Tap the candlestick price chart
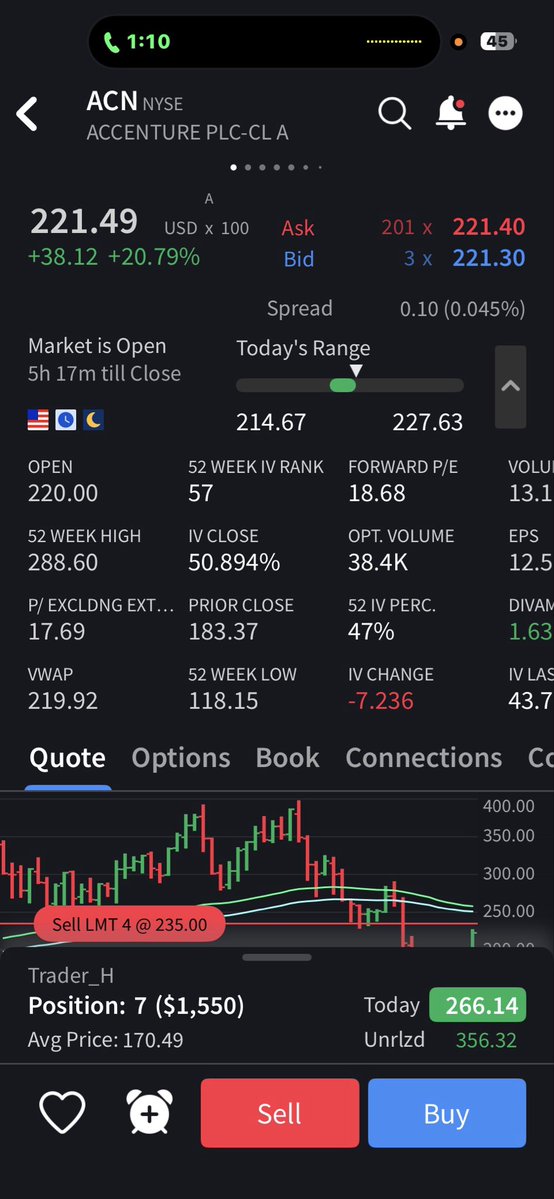Screen dimensions: 554x1199 coord(237,870)
